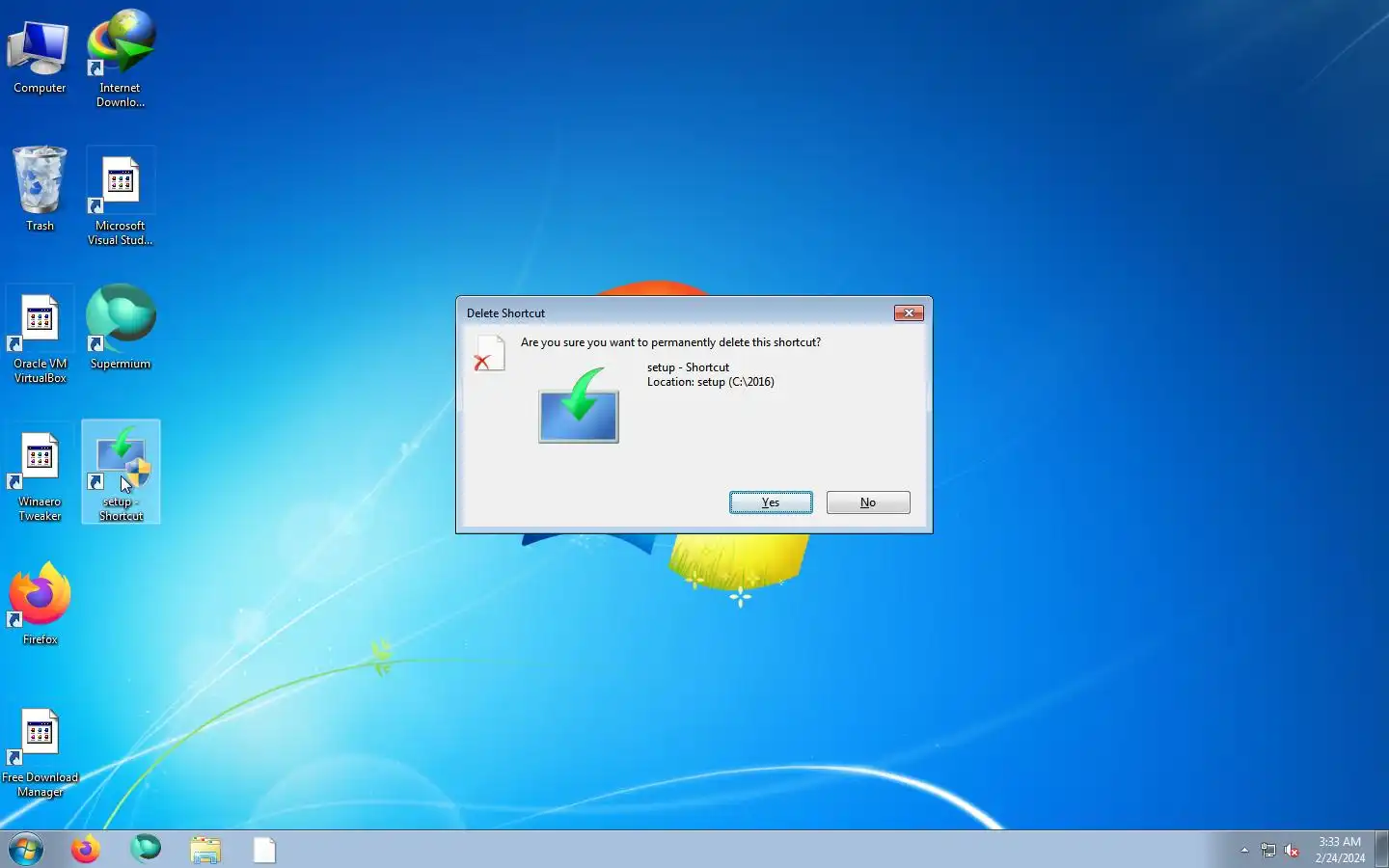The height and width of the screenshot is (868, 1389).
Task: Select the Trash recycle bin icon
Action: (x=40, y=189)
